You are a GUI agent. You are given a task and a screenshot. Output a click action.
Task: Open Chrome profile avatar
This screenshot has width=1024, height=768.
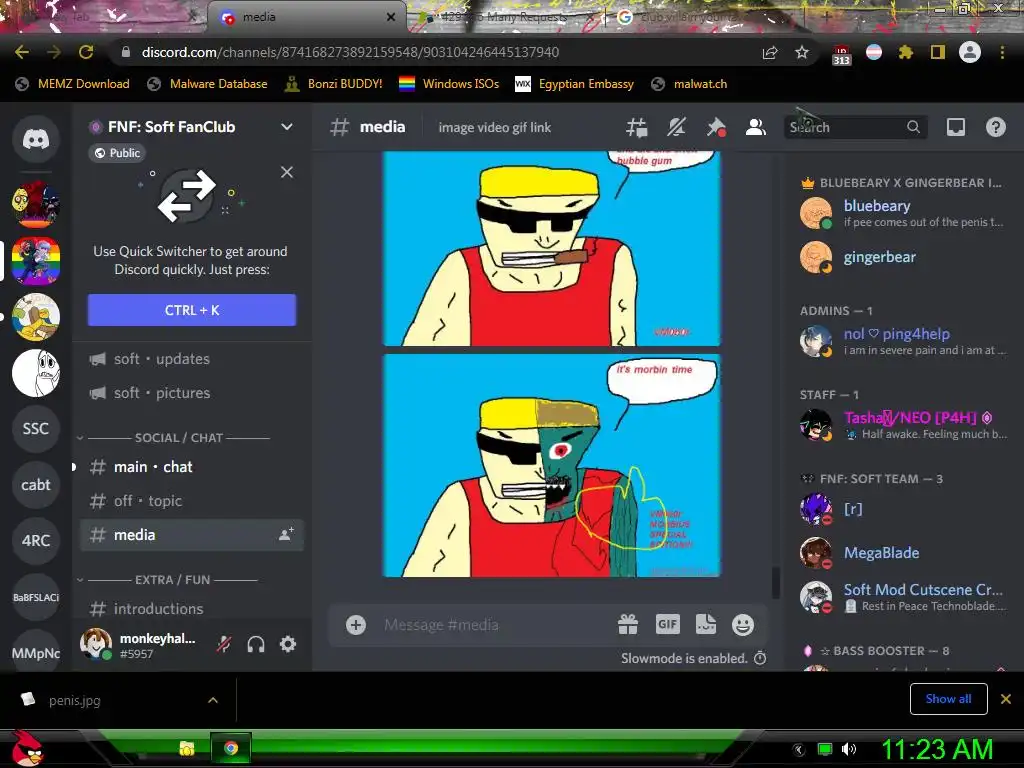tap(970, 52)
